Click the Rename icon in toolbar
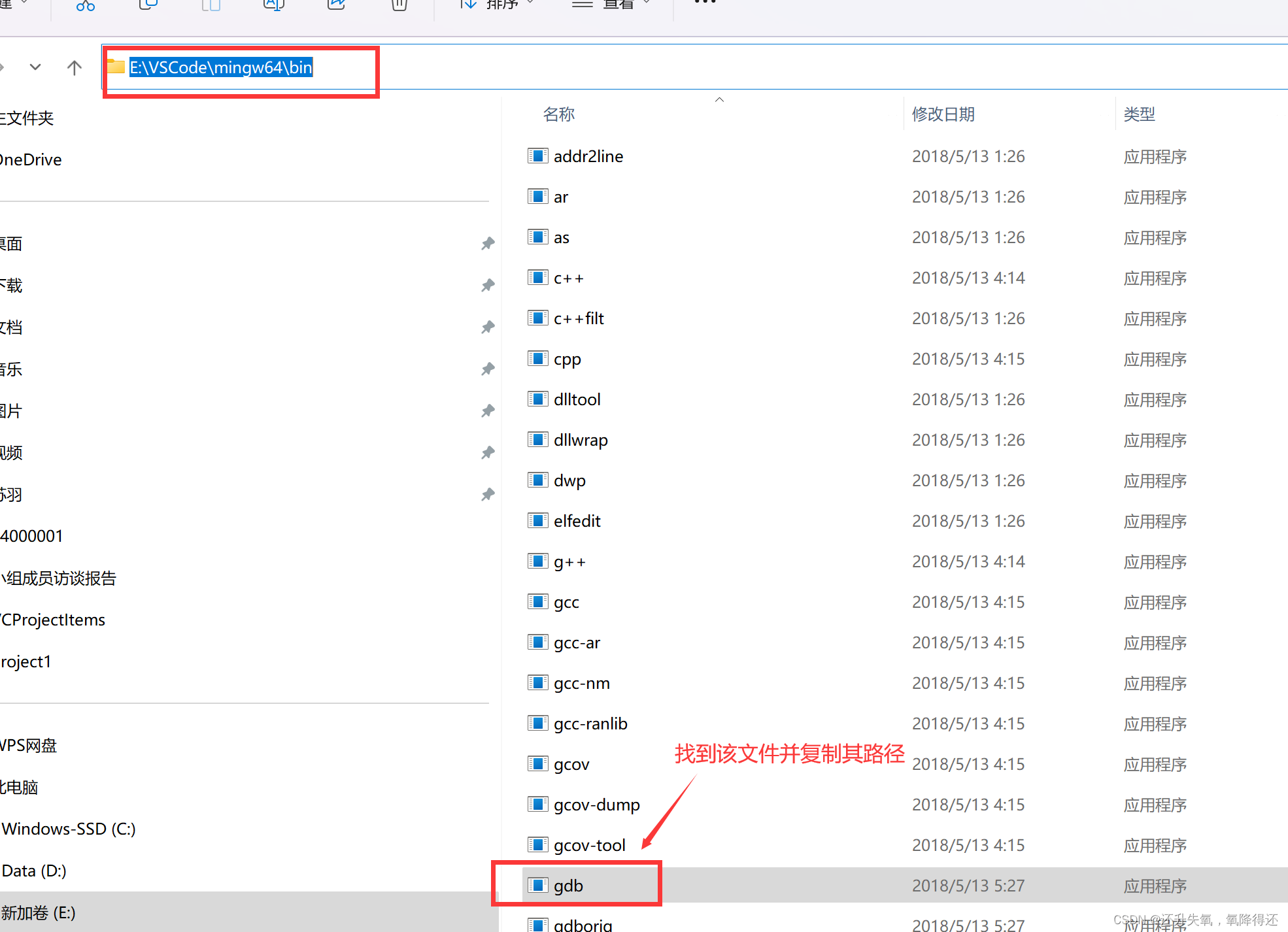Viewport: 1288px width, 932px height. click(x=273, y=5)
